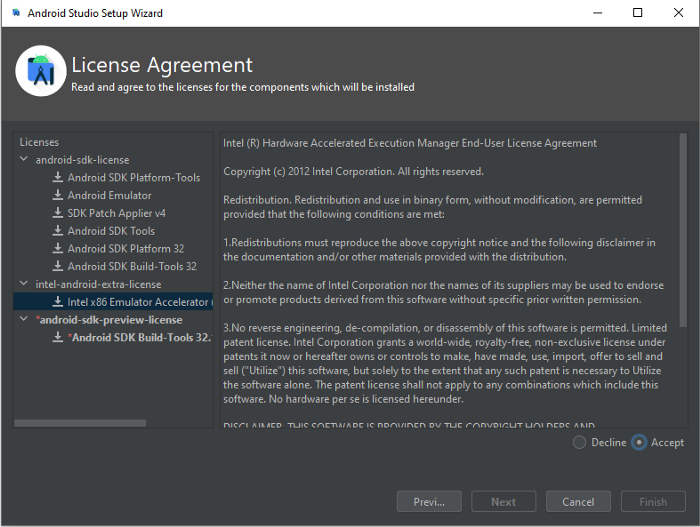Select starred Android SDK Build-Tools 32.1 entry

(140, 337)
